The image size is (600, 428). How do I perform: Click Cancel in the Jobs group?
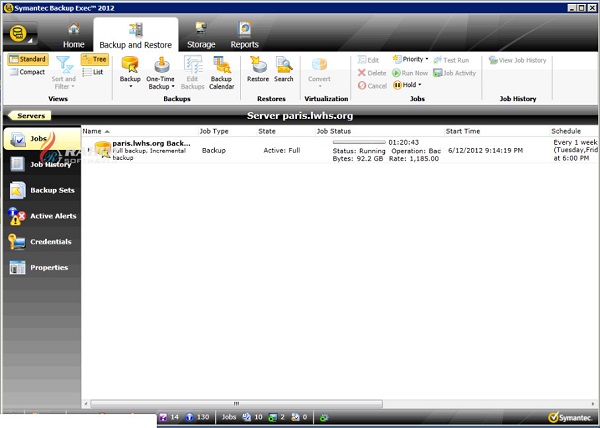click(372, 86)
